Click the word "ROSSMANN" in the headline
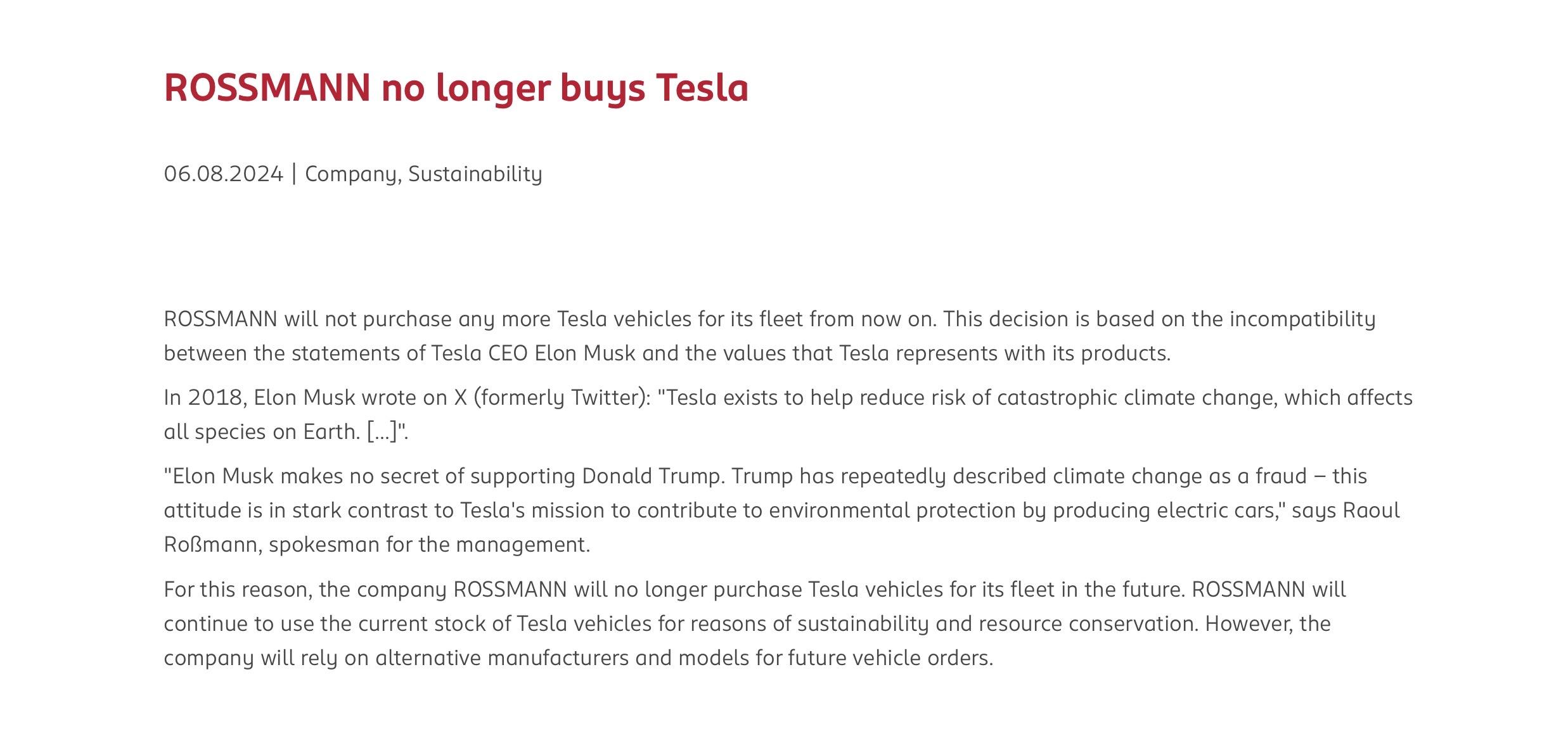The image size is (1568, 743). 267,87
